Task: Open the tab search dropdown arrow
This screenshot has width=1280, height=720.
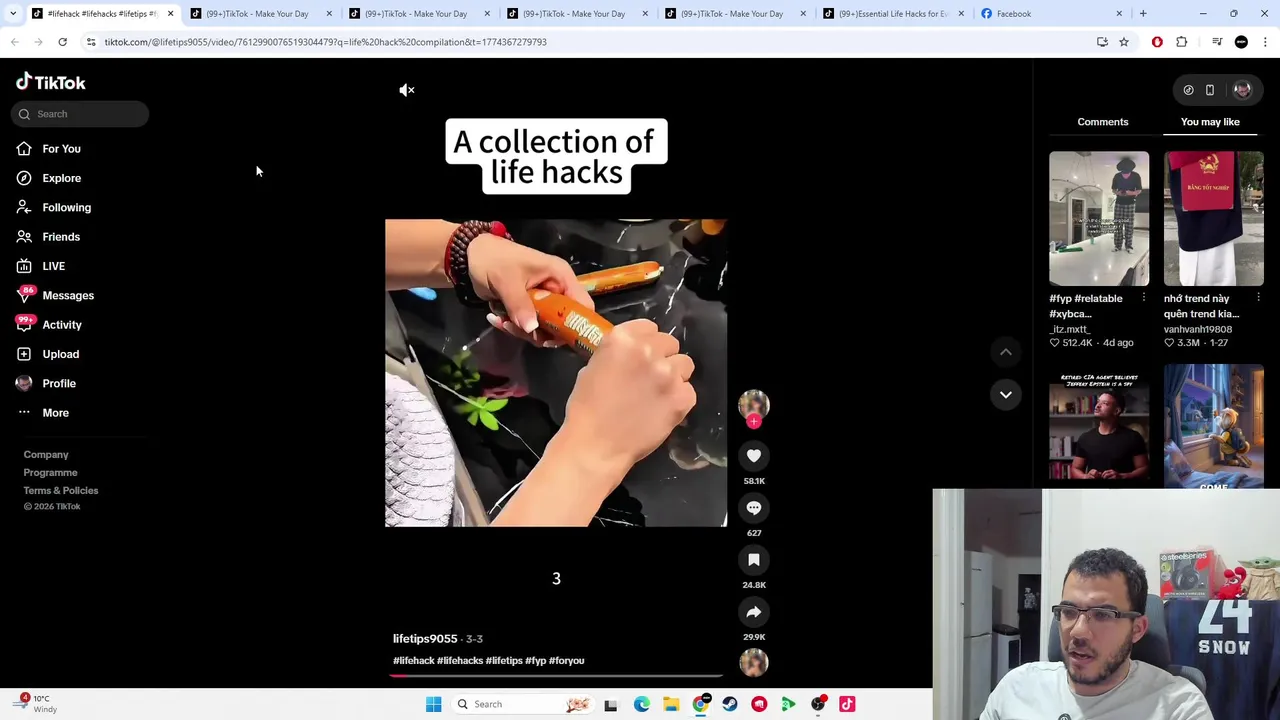Action: [13, 14]
